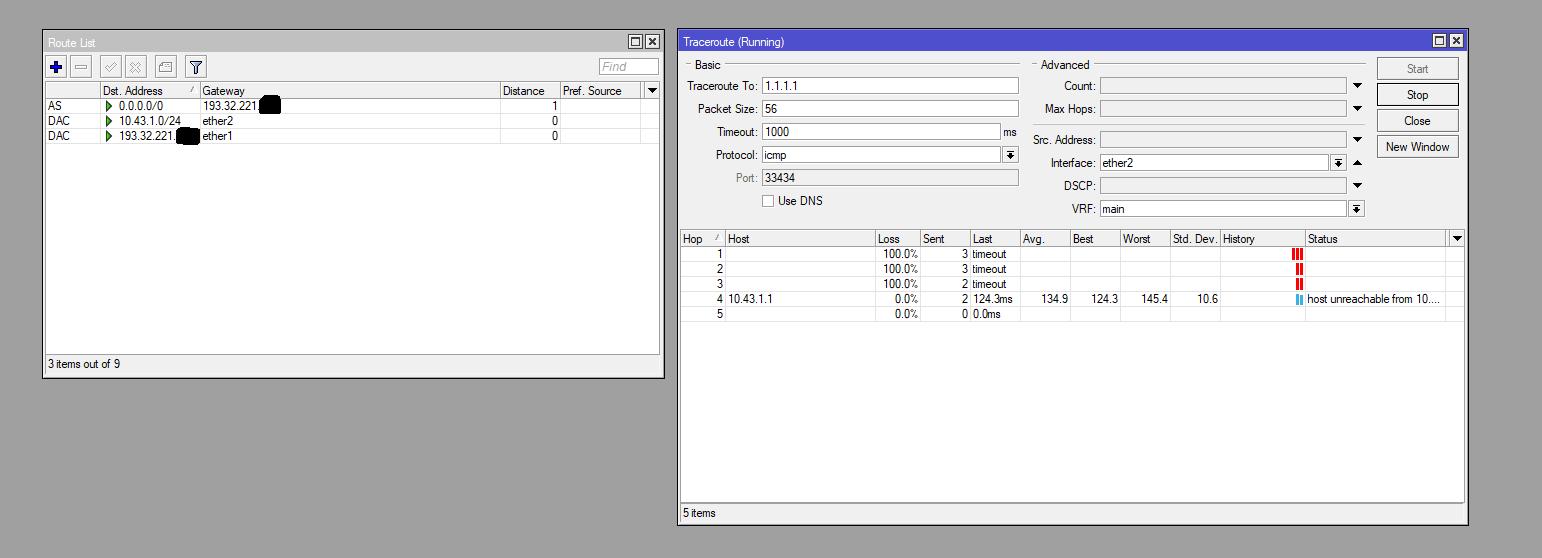Select the hop 1 row number
The height and width of the screenshot is (558, 1542).
719,254
